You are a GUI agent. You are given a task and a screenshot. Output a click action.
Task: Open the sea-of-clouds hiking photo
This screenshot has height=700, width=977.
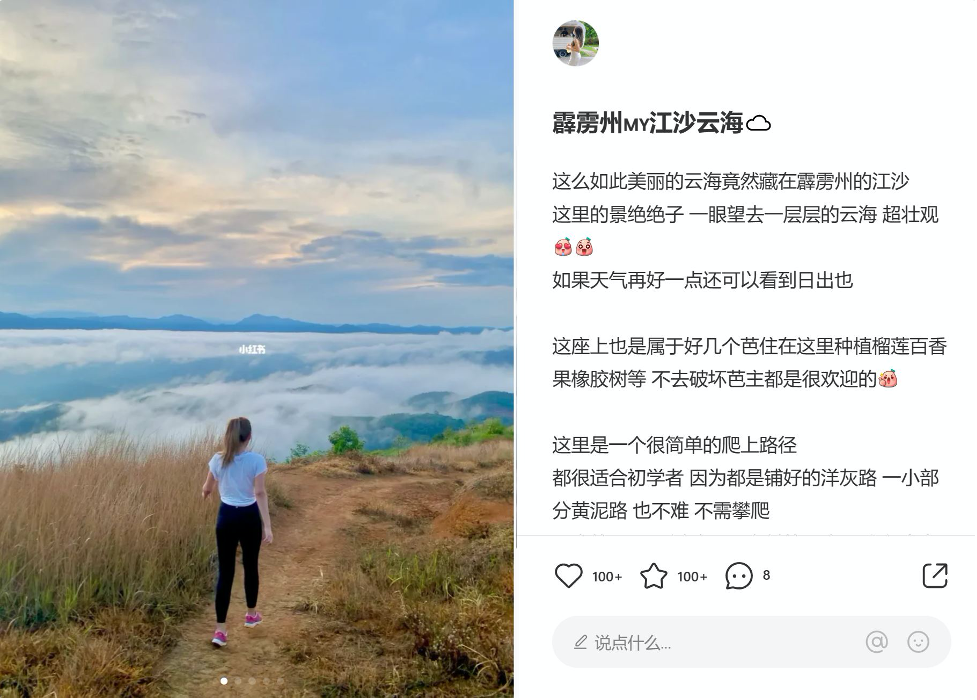[x=257, y=348]
